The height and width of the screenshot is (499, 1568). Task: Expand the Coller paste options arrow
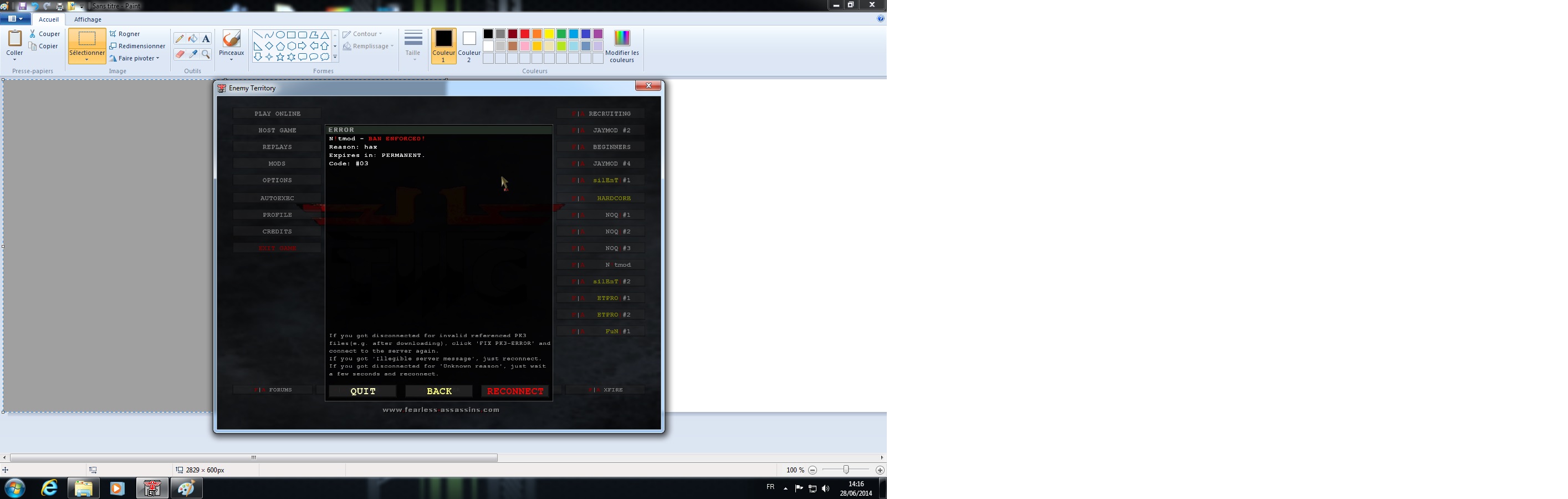tap(14, 59)
